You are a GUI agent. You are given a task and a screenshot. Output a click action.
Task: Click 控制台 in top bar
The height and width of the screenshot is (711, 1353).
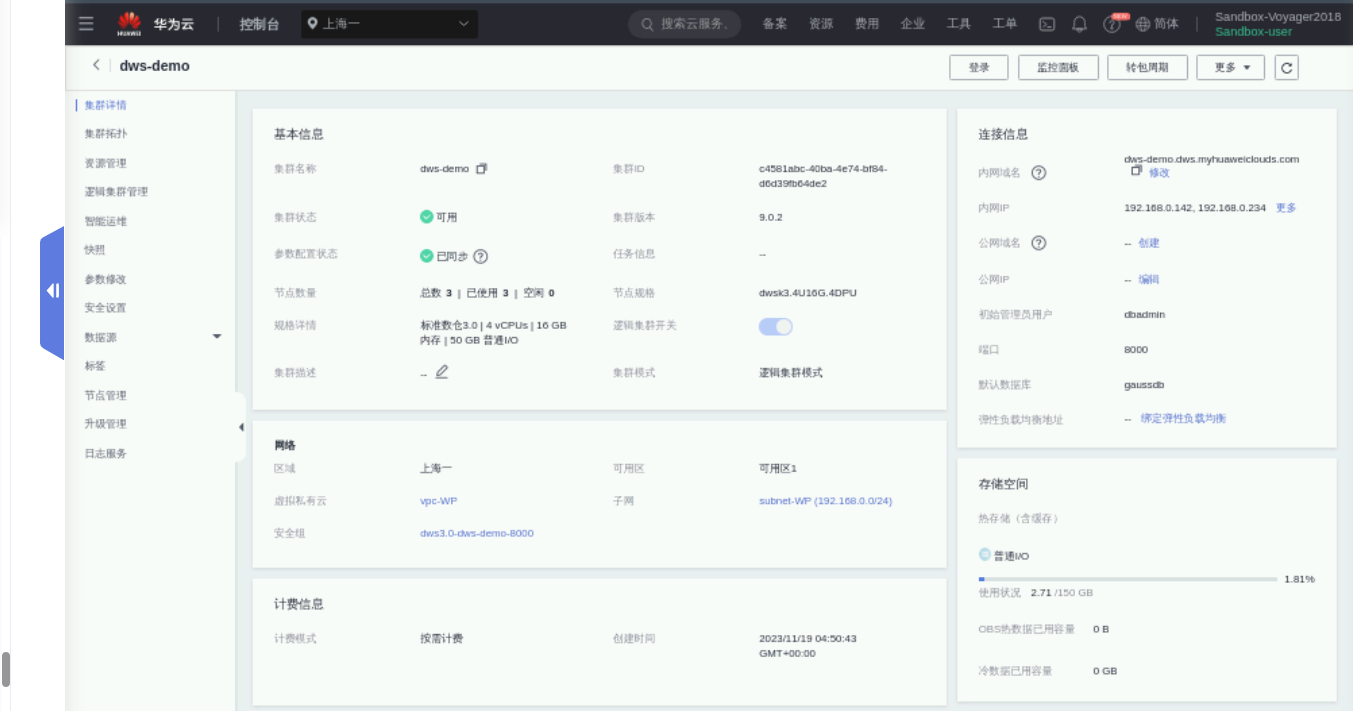(259, 24)
